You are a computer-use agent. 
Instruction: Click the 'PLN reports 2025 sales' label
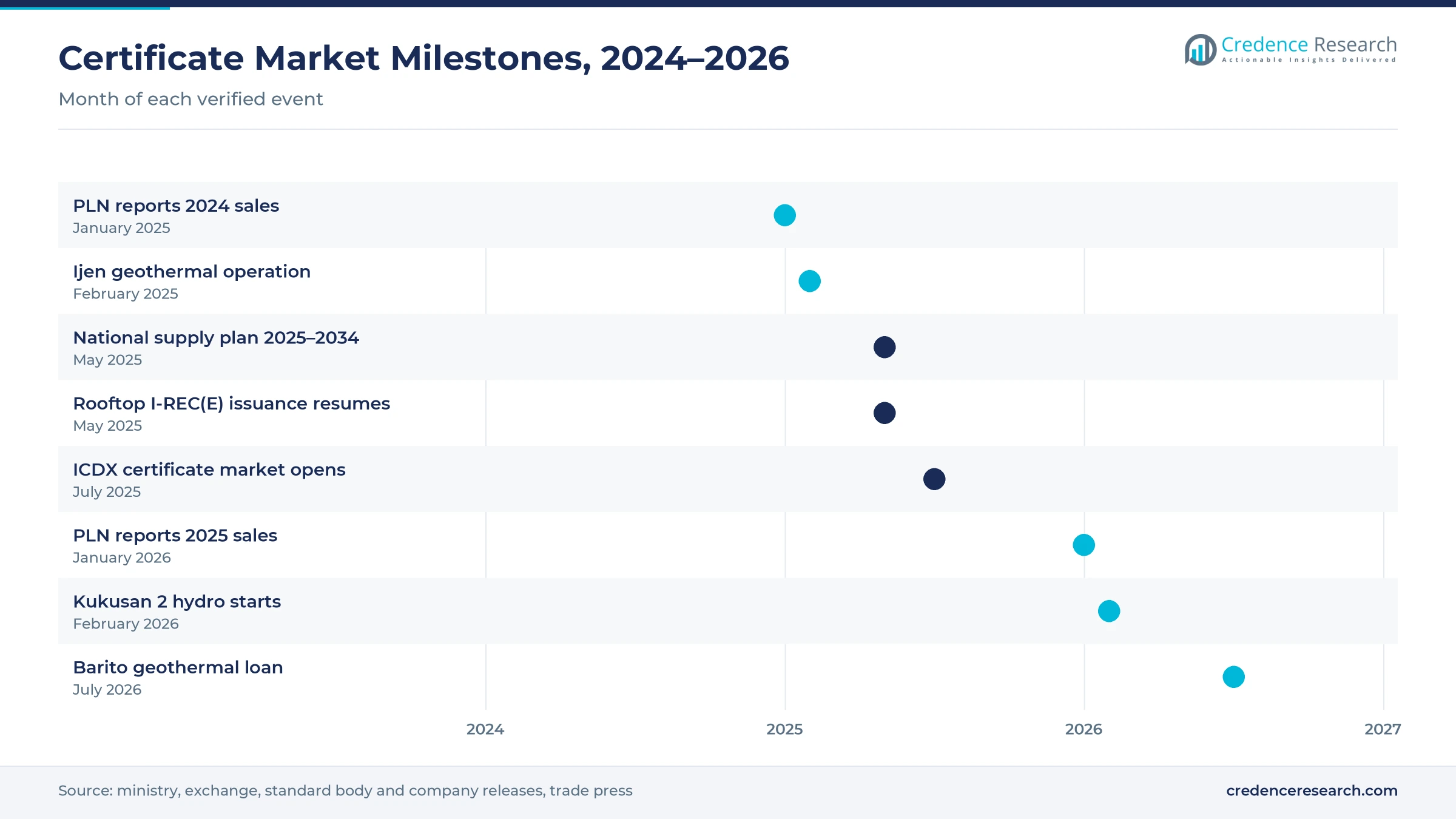(x=175, y=536)
